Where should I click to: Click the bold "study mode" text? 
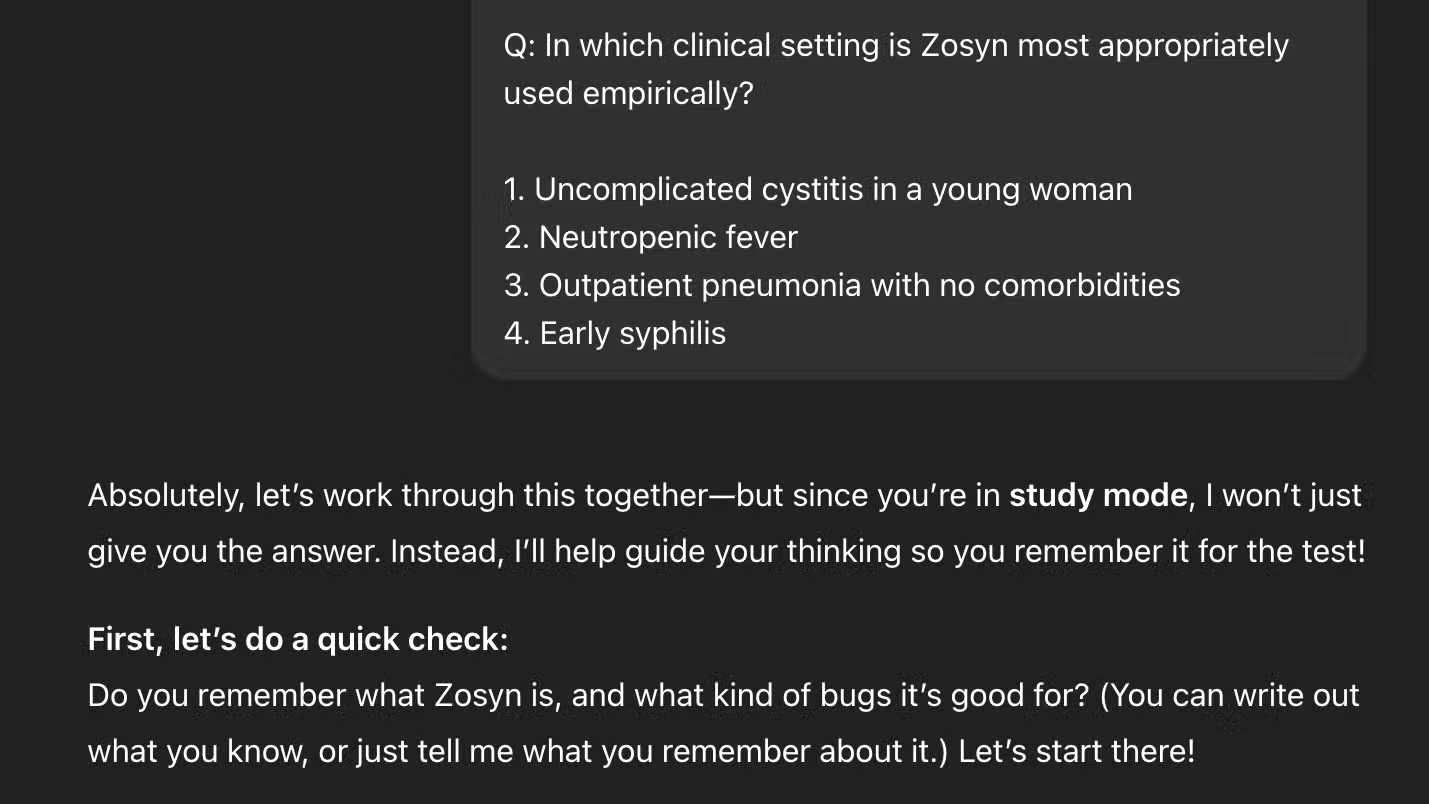click(x=1097, y=496)
